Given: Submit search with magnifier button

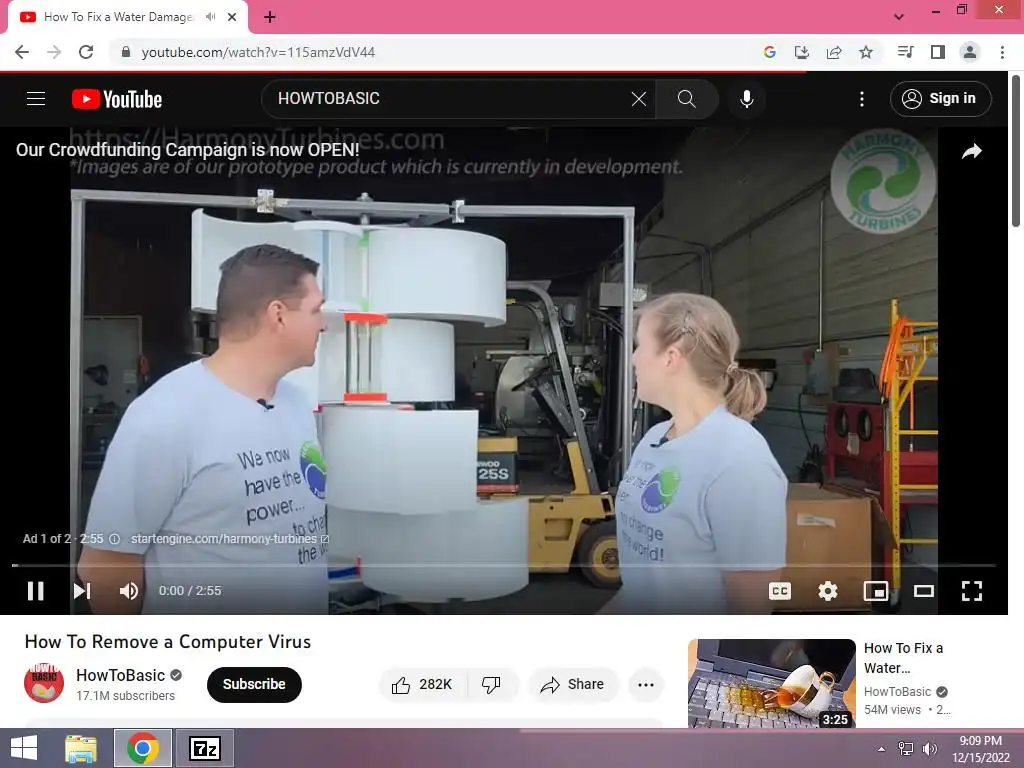Looking at the screenshot, I should pos(686,99).
